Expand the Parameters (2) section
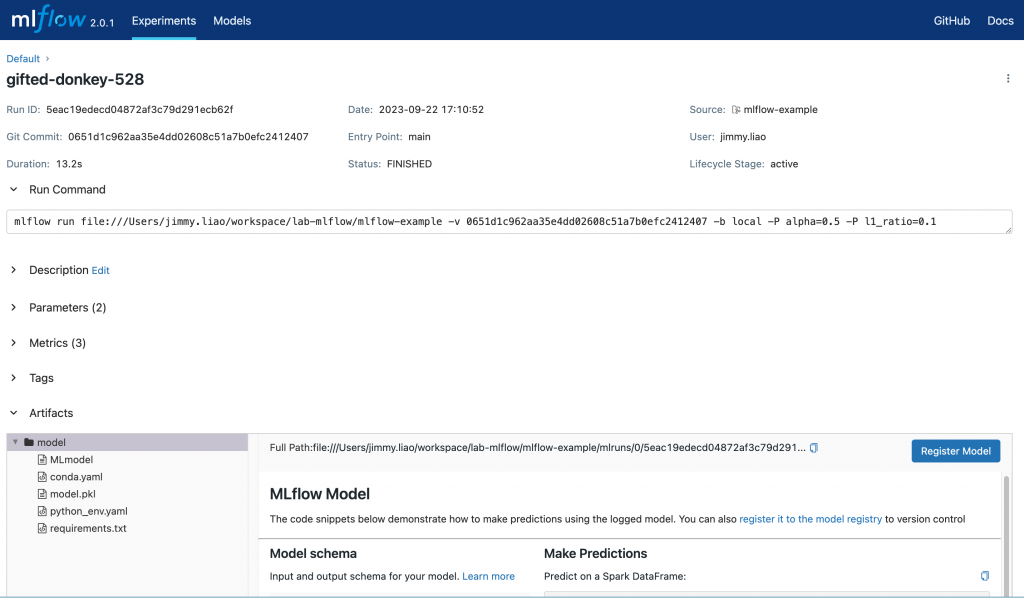Screen dimensions: 1024x598 pos(14,307)
